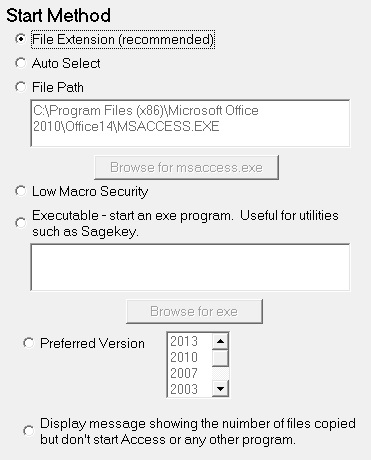The height and width of the screenshot is (460, 371).
Task: Pick 2013 in the version list
Action: click(x=184, y=341)
